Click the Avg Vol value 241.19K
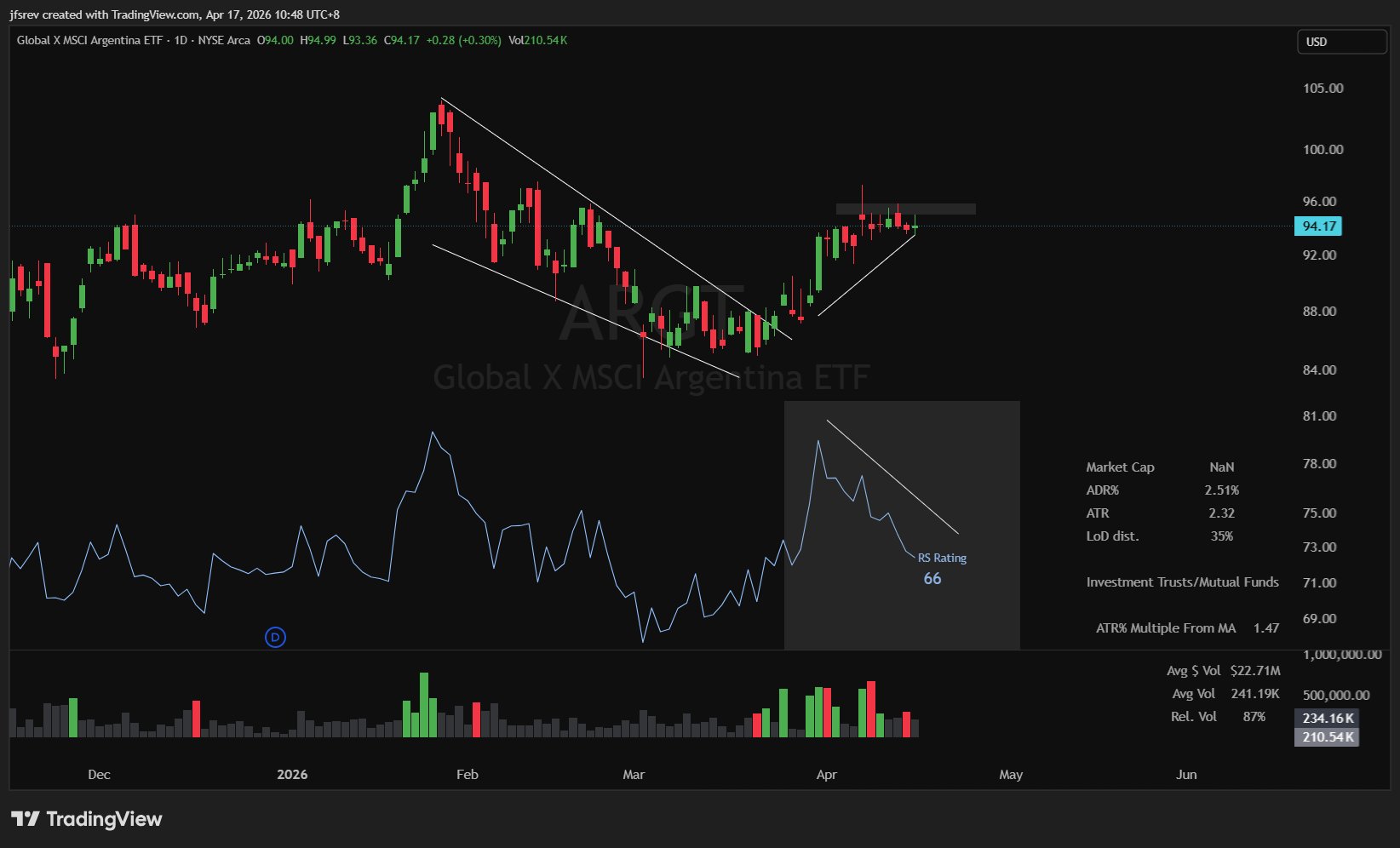 point(1255,694)
